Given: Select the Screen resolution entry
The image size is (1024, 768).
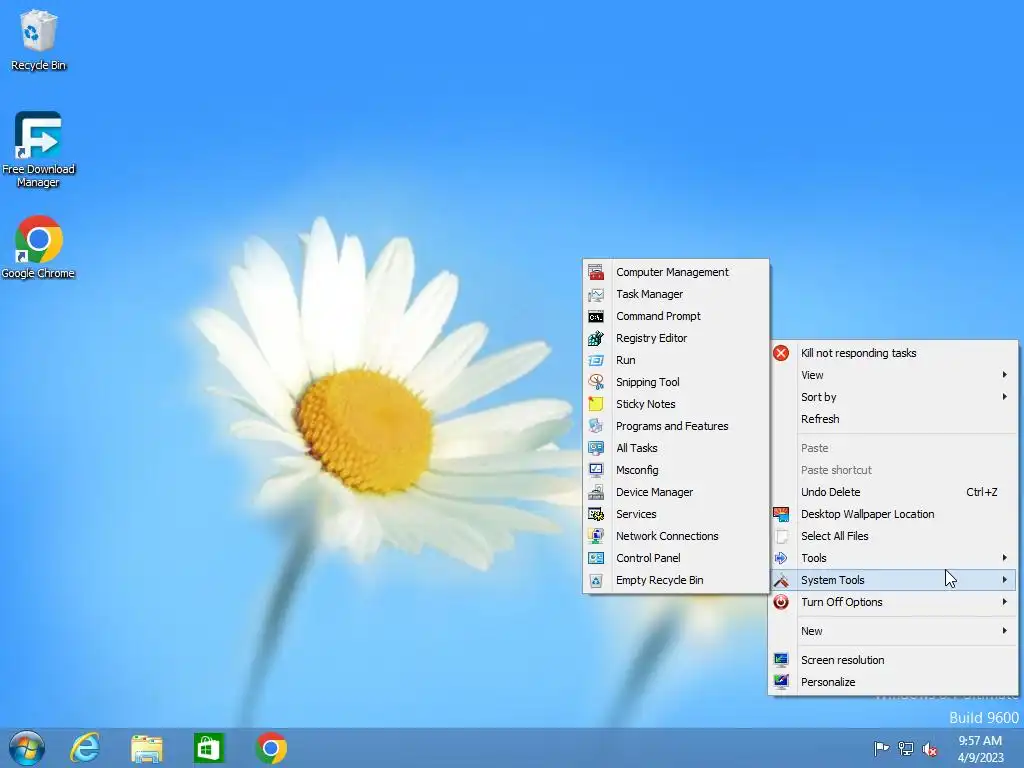Looking at the screenshot, I should click(x=893, y=660).
